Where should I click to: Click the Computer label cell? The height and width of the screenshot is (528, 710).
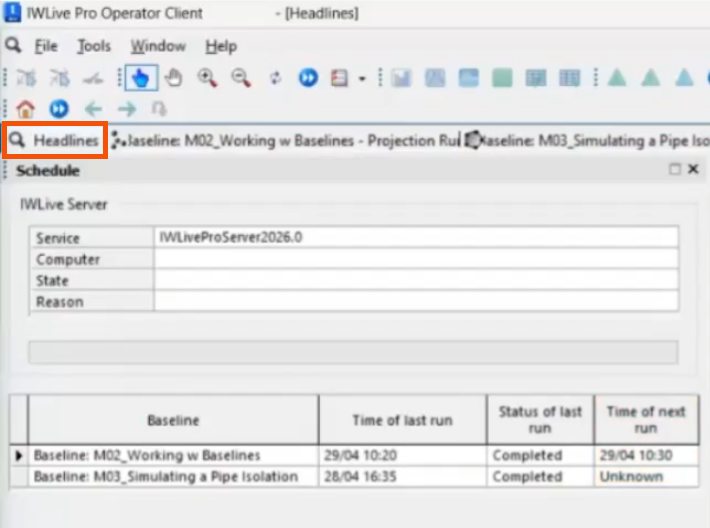coord(91,259)
